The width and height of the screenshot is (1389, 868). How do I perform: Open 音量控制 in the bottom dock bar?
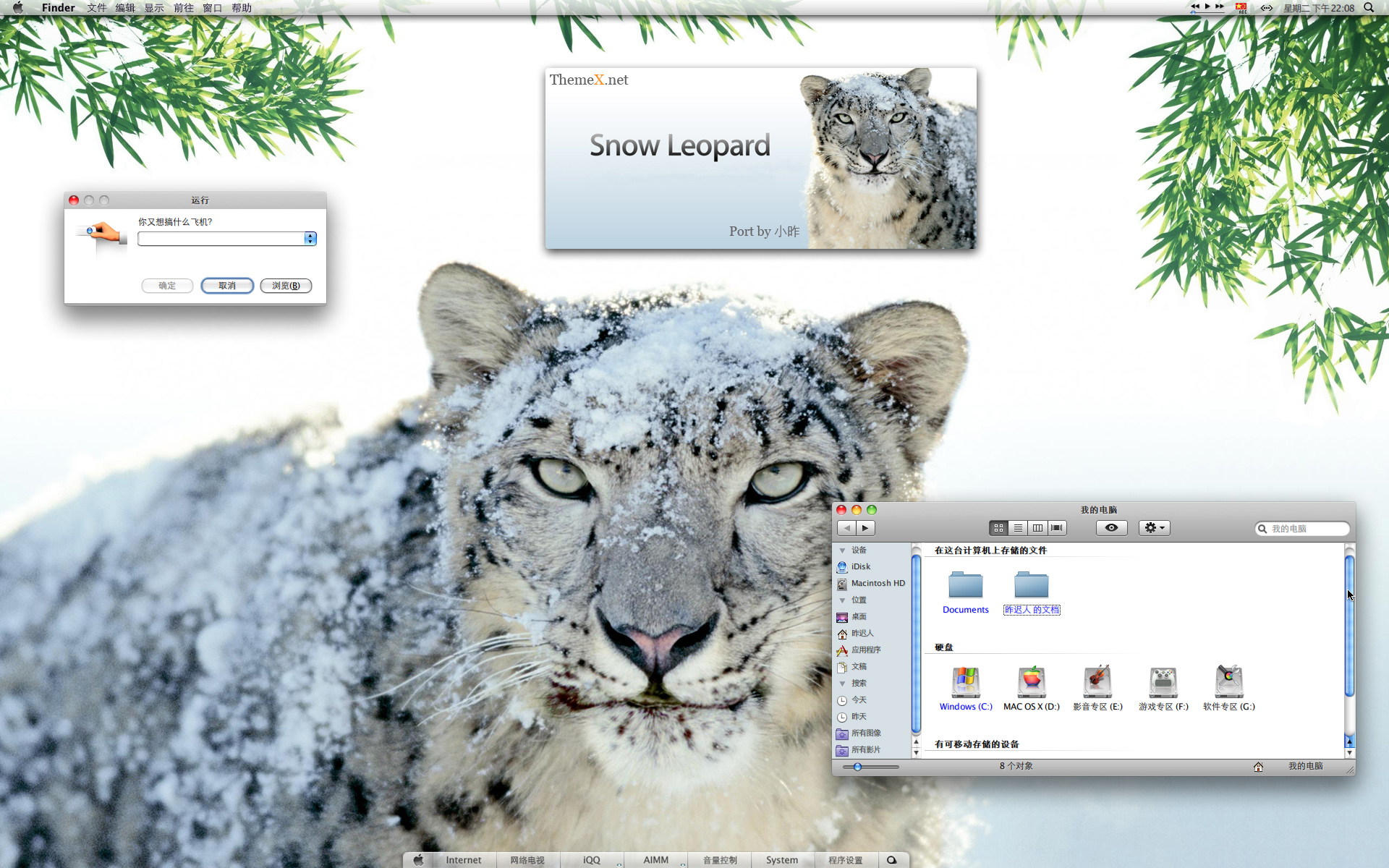[x=720, y=860]
